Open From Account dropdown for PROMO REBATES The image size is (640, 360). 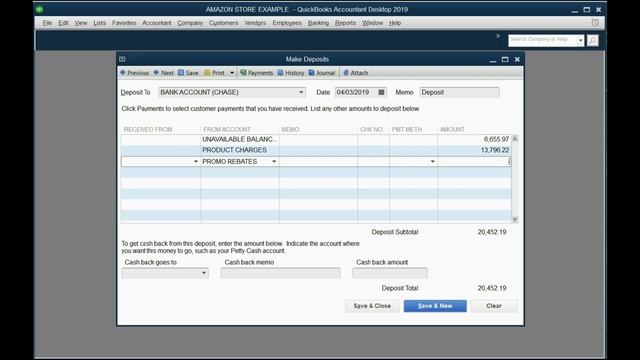274,162
